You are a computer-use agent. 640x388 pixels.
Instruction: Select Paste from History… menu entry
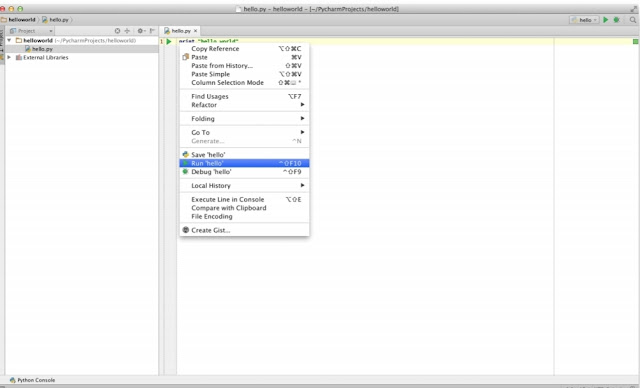[244, 66]
